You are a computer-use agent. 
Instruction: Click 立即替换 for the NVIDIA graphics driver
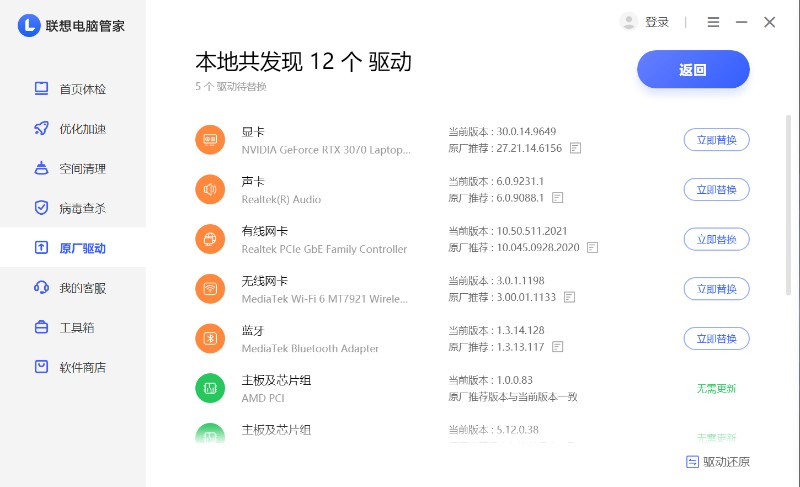pos(716,140)
